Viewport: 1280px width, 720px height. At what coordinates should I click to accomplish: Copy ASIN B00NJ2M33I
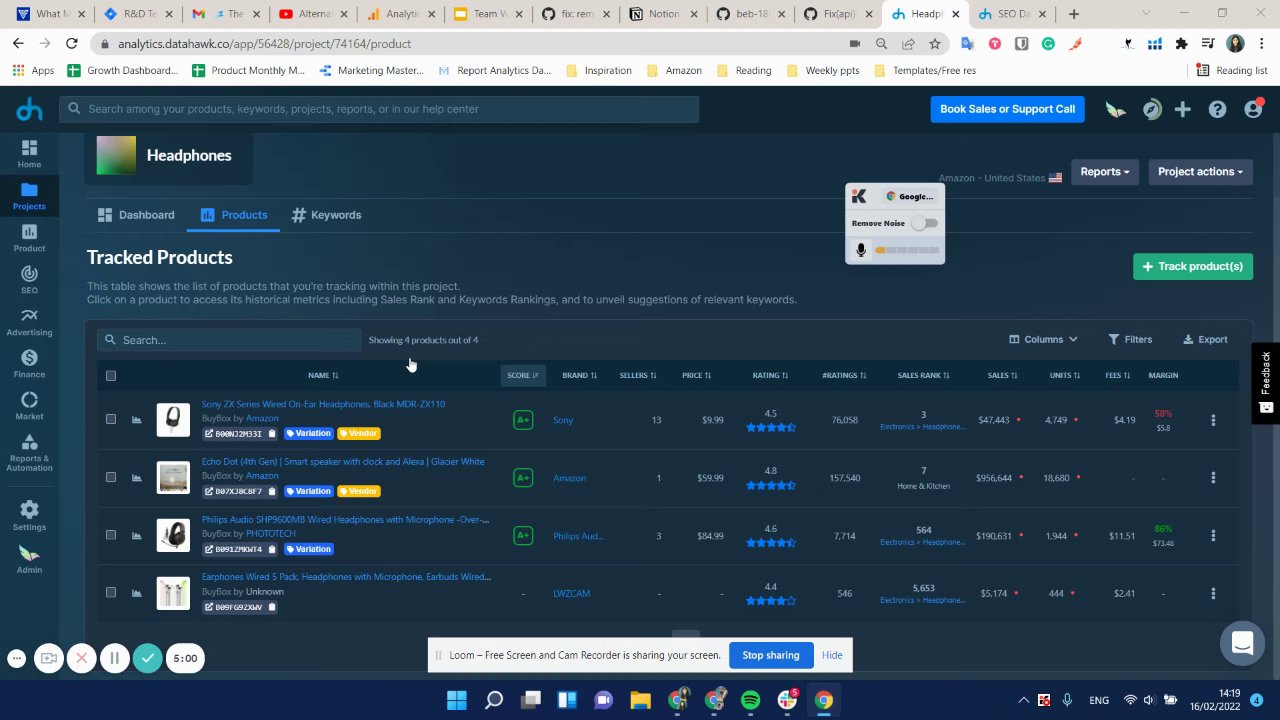point(271,434)
